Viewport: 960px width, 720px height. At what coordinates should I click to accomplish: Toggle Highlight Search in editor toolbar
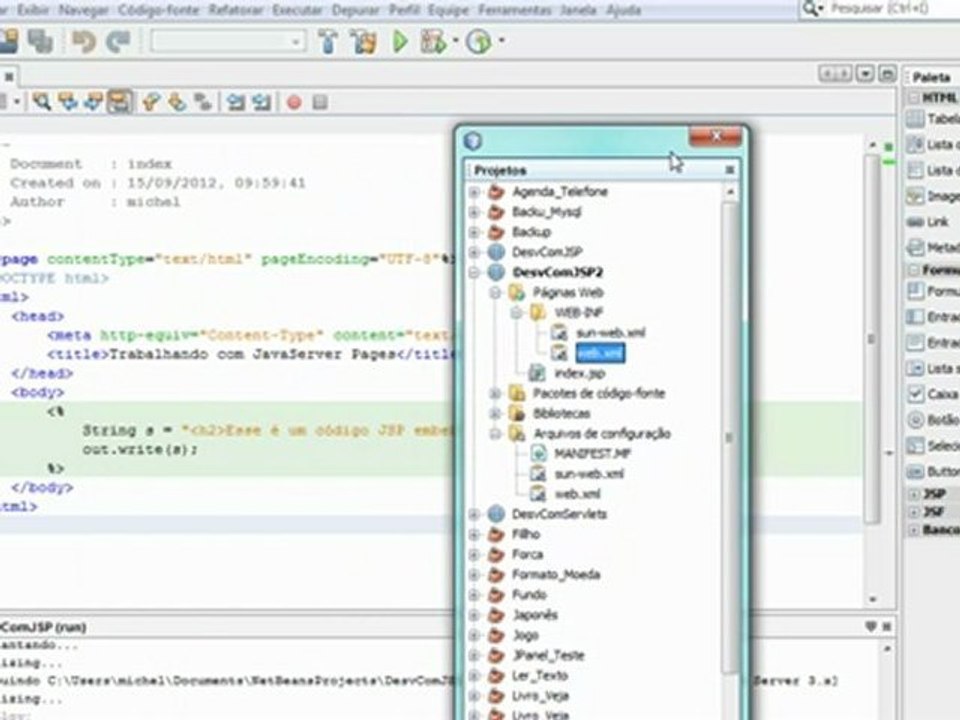coord(119,102)
